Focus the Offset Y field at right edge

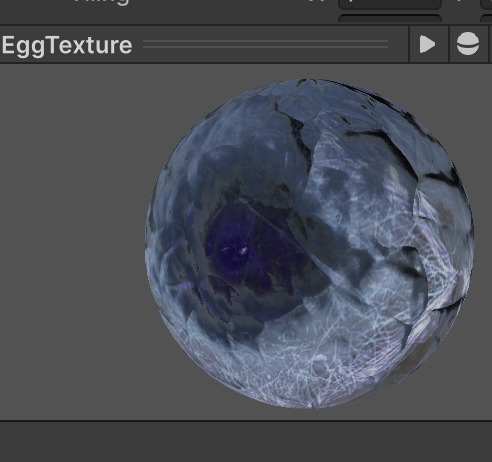pyautogui.click(x=486, y=18)
